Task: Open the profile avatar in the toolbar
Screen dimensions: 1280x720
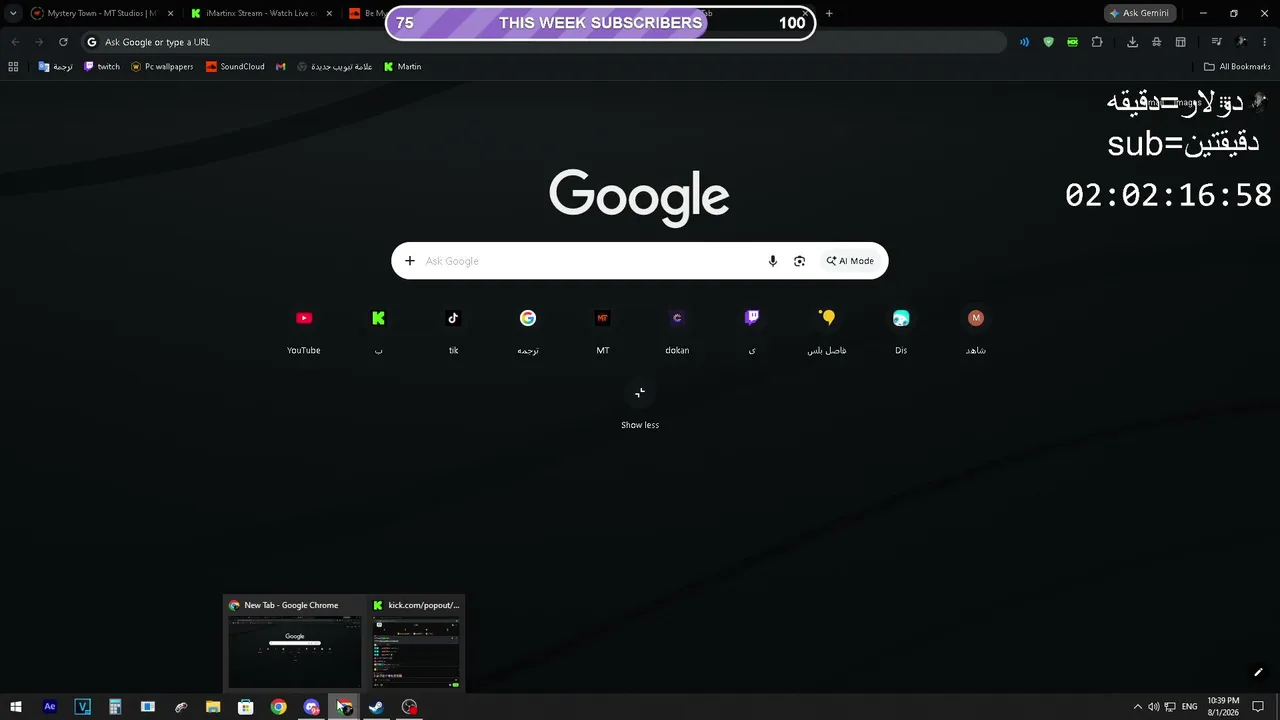Action: (x=1241, y=42)
